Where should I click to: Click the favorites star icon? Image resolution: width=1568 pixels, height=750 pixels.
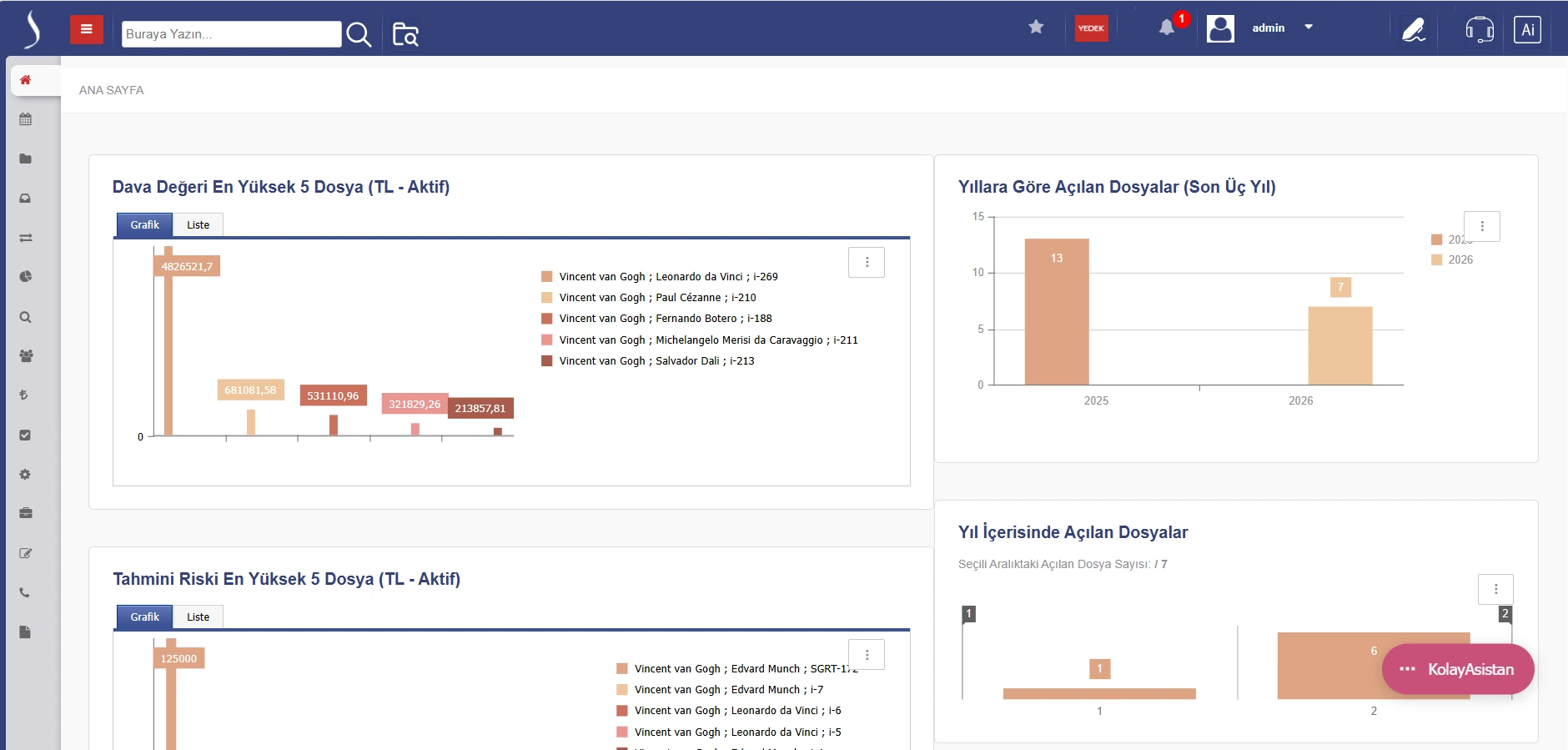coord(1036,28)
